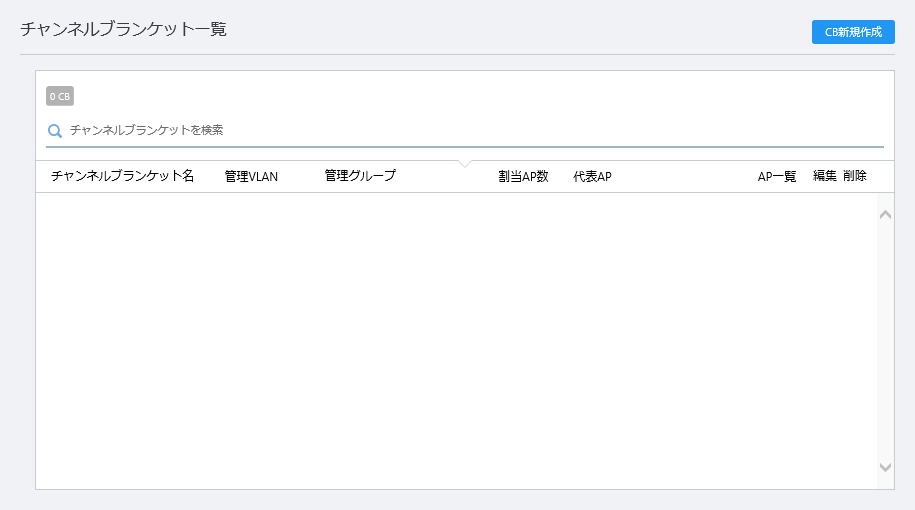Select the 管理グループ column header

pos(360,176)
